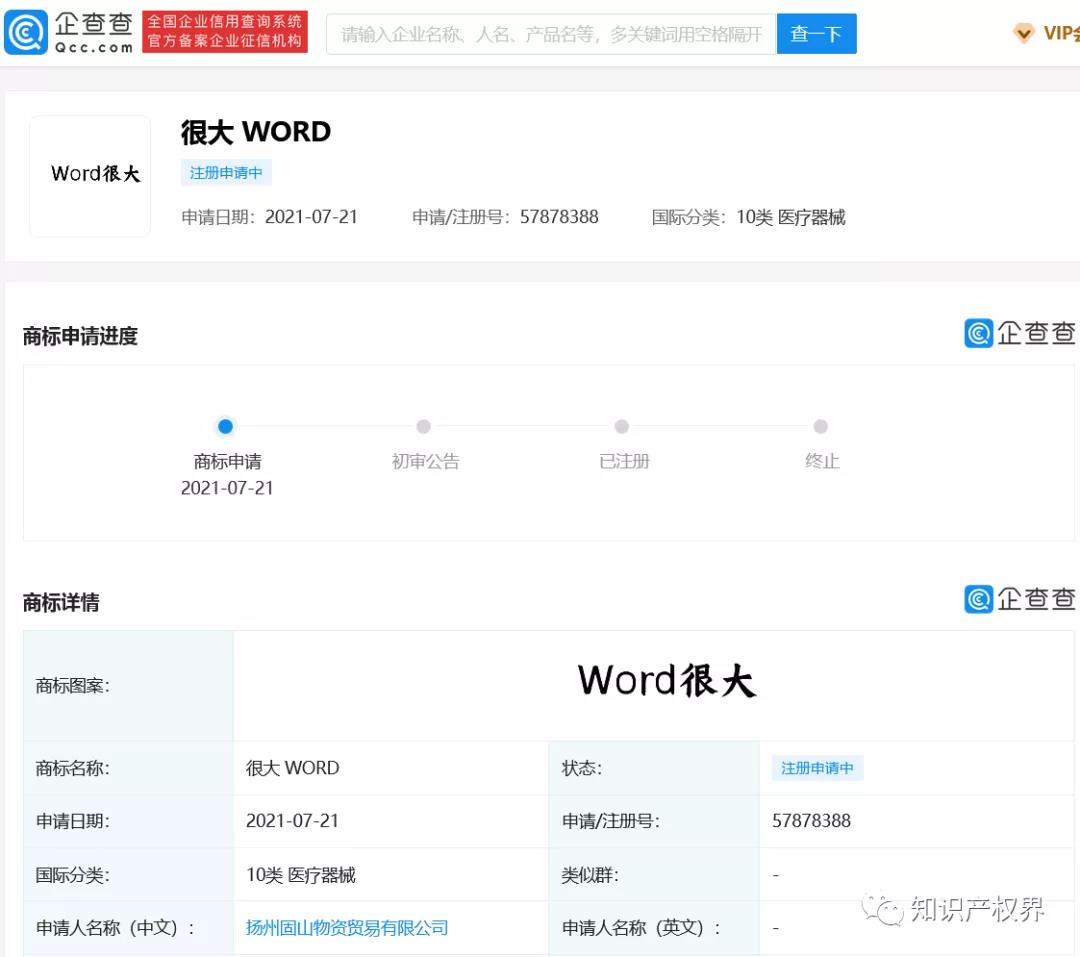Click table 申请日期 value 2021-07-21

point(292,821)
